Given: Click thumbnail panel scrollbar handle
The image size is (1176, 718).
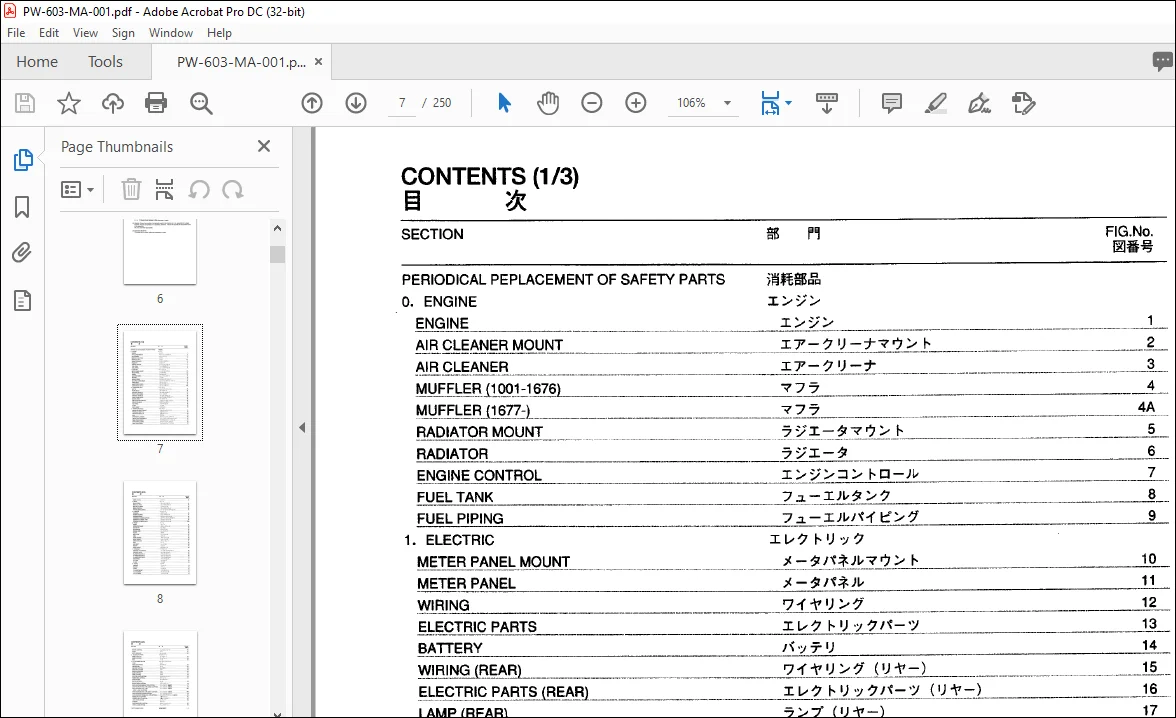Looking at the screenshot, I should 278,254.
